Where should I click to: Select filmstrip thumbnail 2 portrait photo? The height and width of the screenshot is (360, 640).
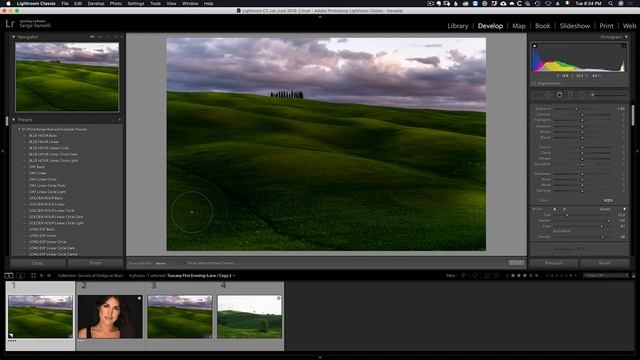(x=110, y=317)
